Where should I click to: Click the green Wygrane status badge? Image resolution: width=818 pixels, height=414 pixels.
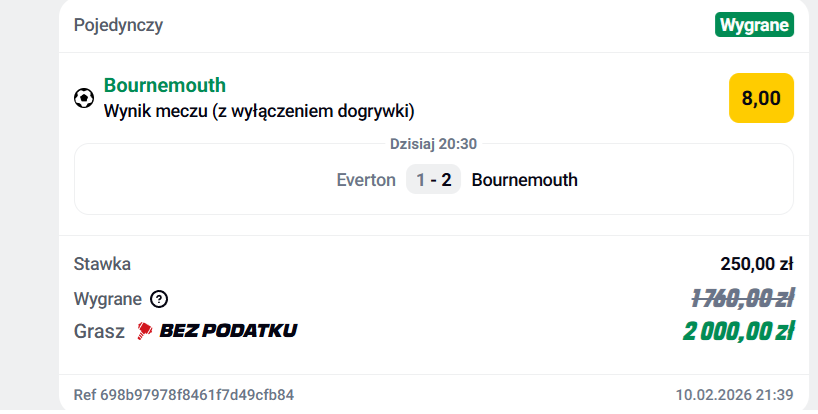754,25
